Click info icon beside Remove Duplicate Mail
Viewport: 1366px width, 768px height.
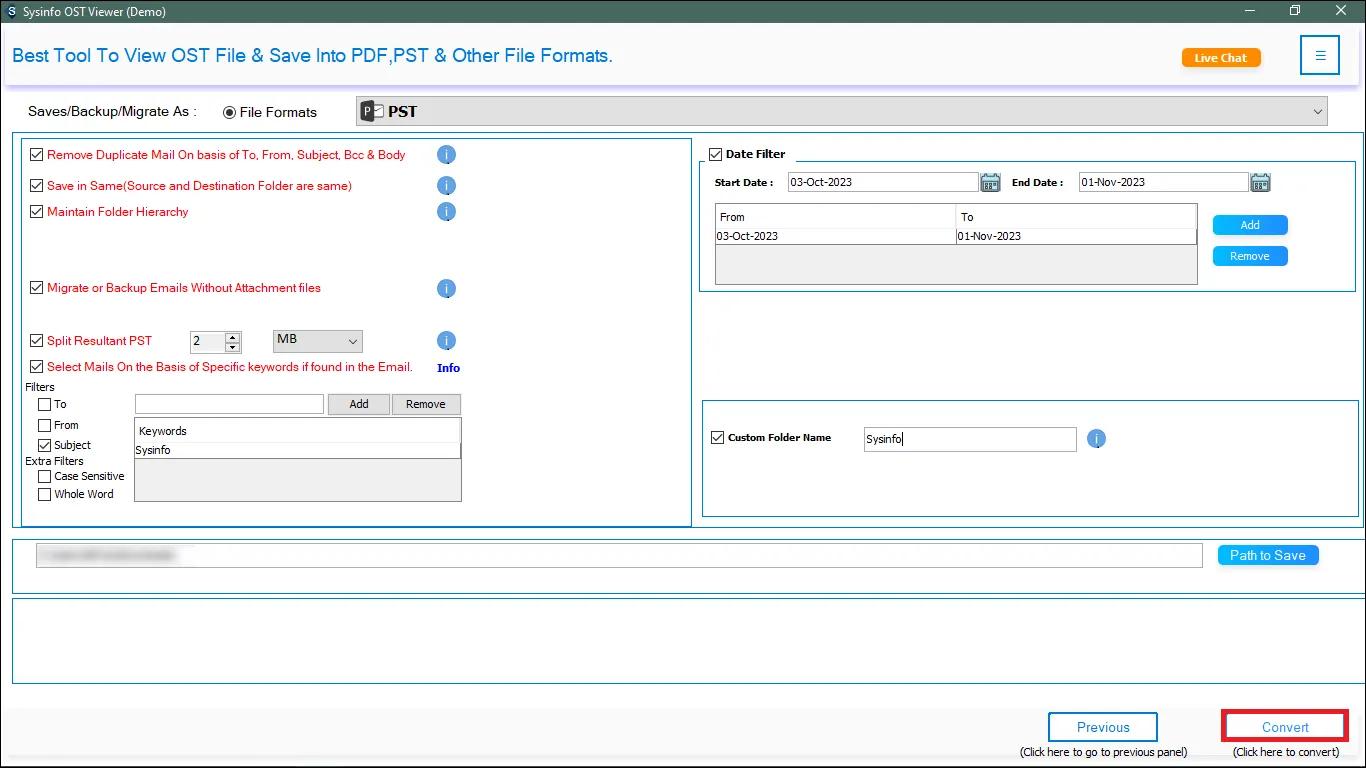(x=447, y=155)
